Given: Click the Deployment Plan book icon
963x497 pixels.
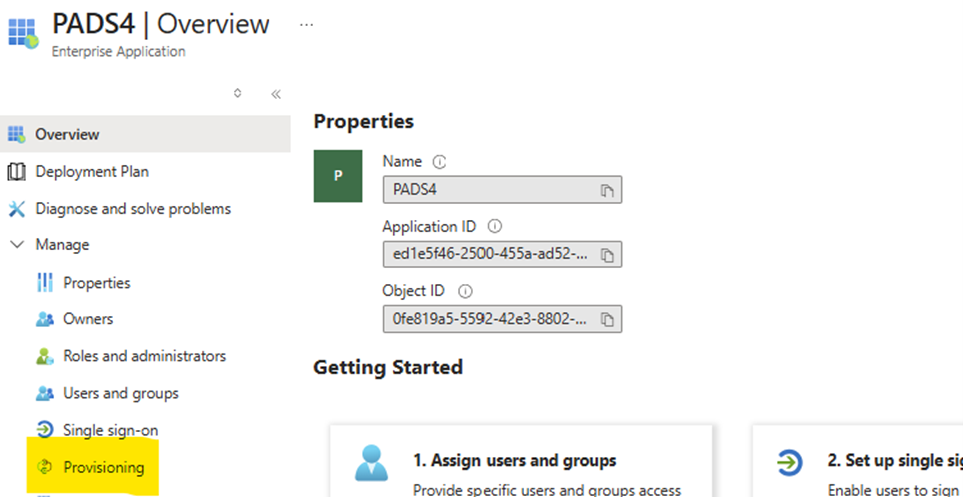Looking at the screenshot, I should tap(17, 172).
